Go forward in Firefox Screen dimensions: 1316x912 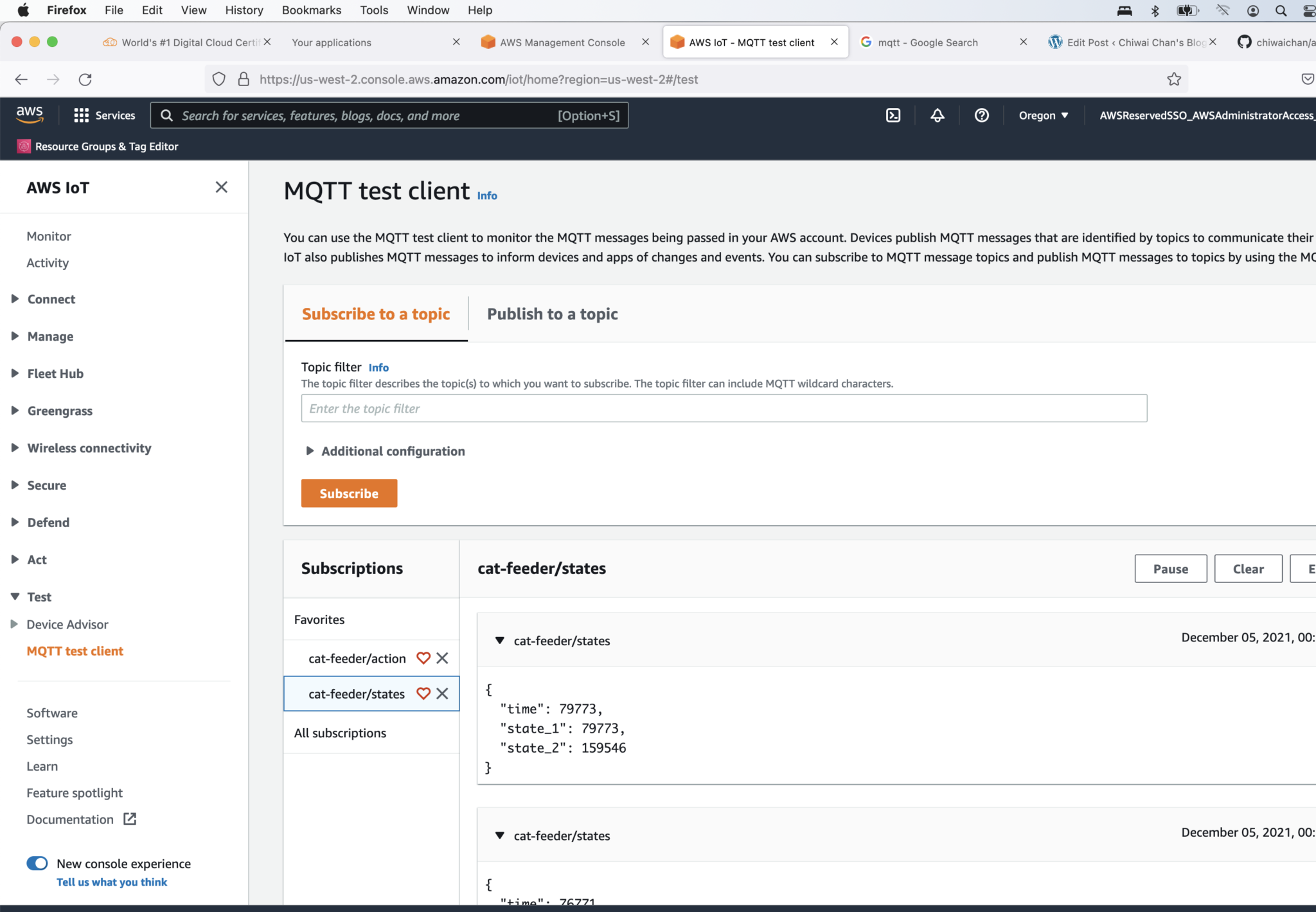coord(53,80)
